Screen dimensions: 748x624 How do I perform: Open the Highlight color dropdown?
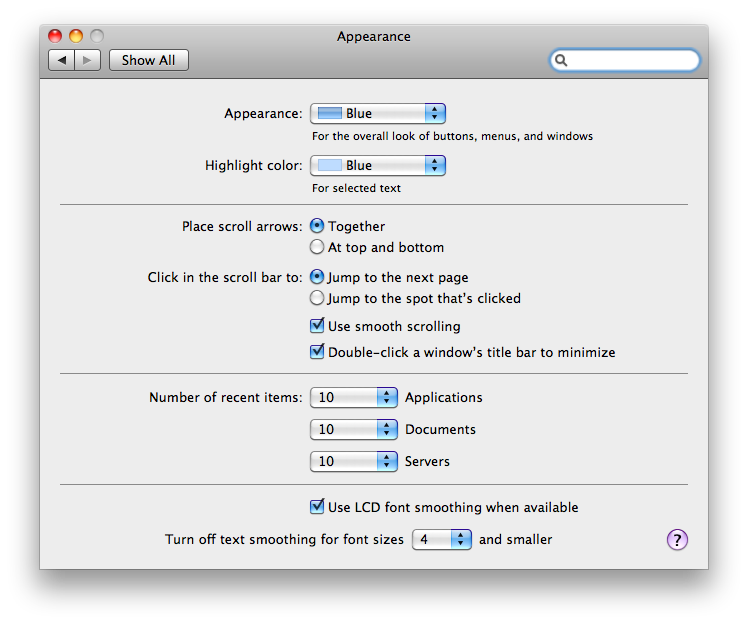click(x=377, y=166)
